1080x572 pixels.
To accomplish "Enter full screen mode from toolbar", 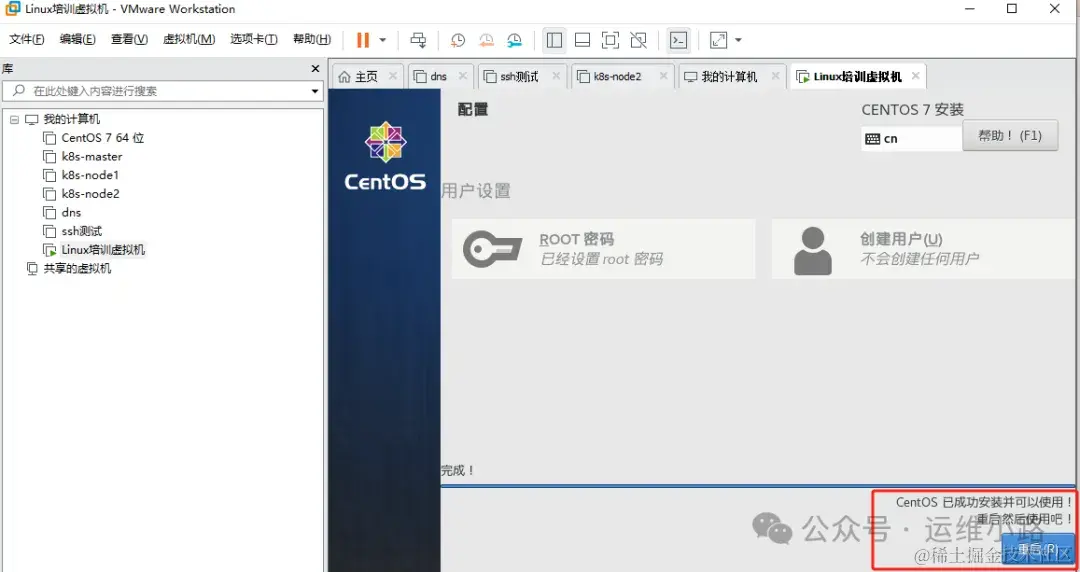I will (610, 40).
